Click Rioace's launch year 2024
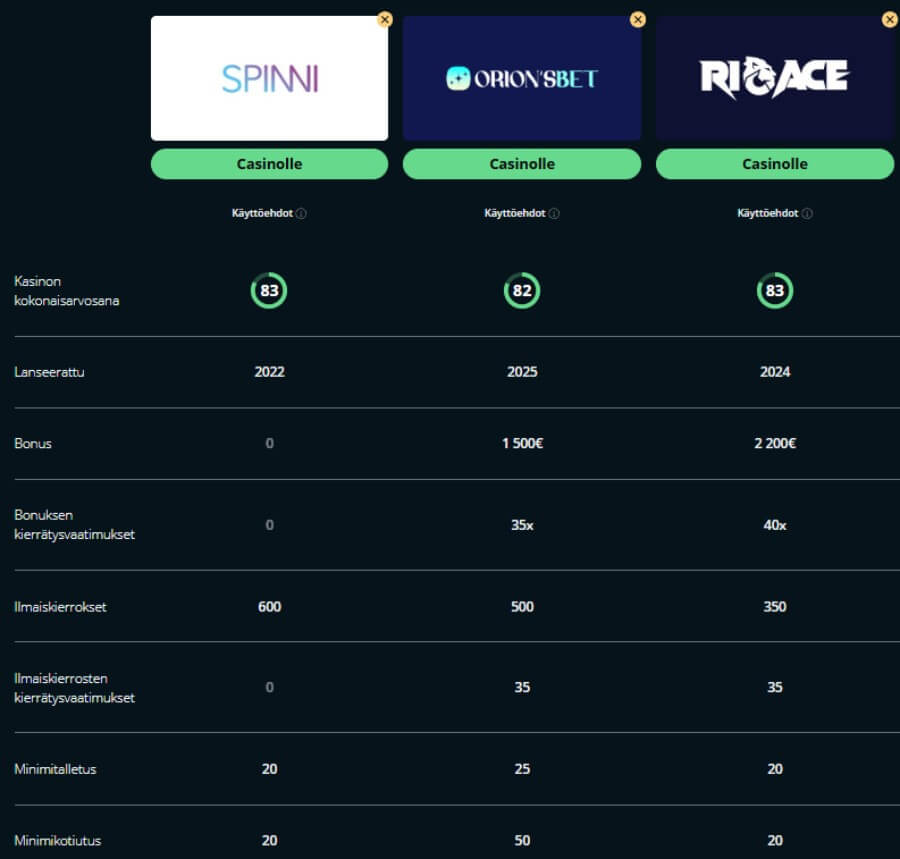Image resolution: width=900 pixels, height=859 pixels. [x=775, y=372]
